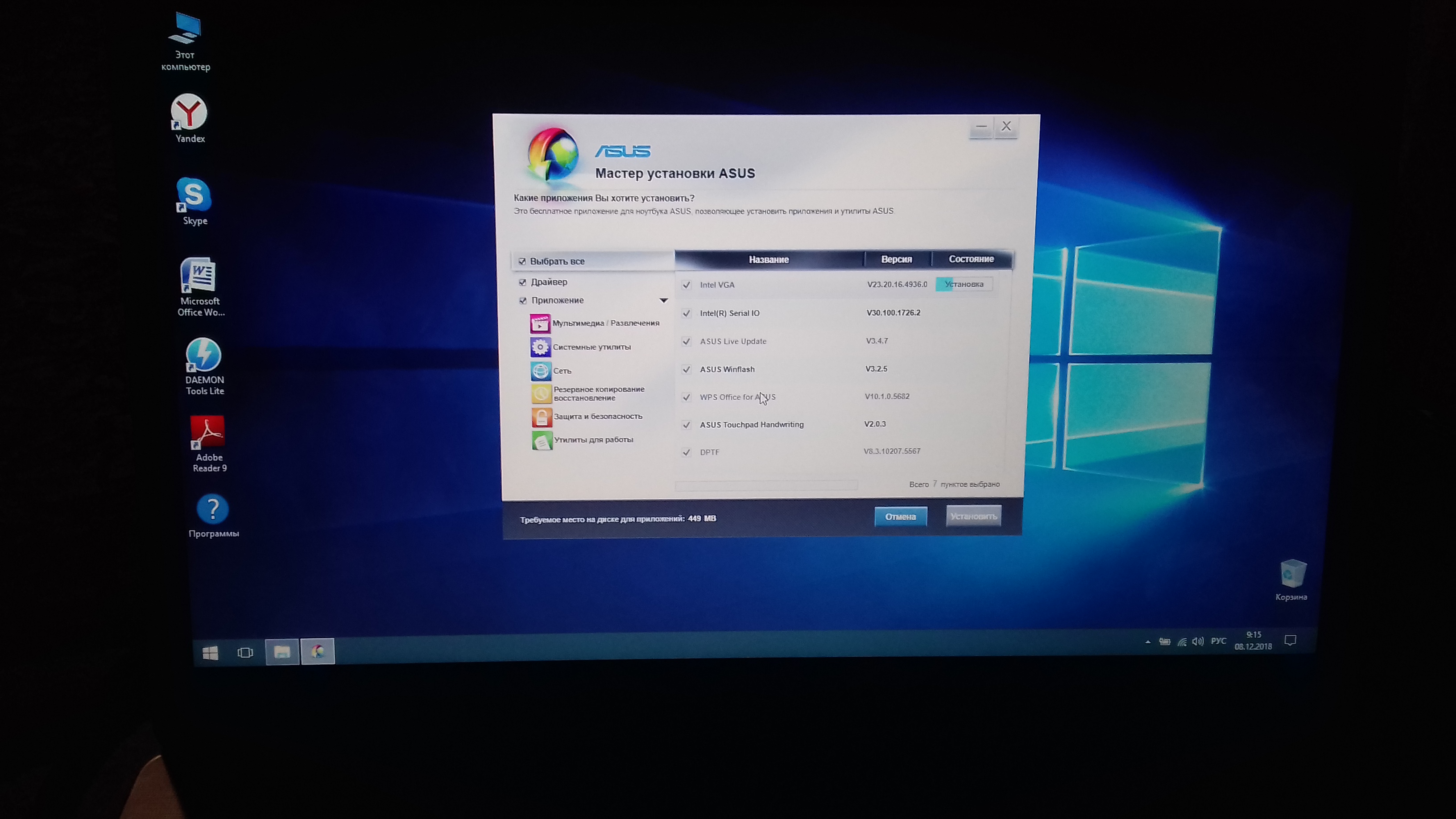Select Утилиты для работы category
The height and width of the screenshot is (819, 1456).
pyautogui.click(x=593, y=440)
